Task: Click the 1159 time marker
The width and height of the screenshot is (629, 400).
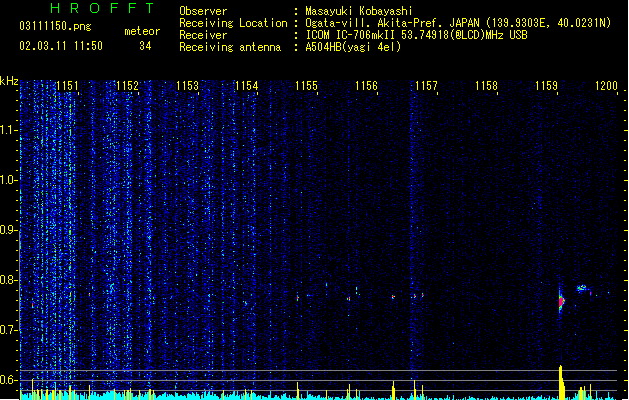Action: tap(546, 85)
